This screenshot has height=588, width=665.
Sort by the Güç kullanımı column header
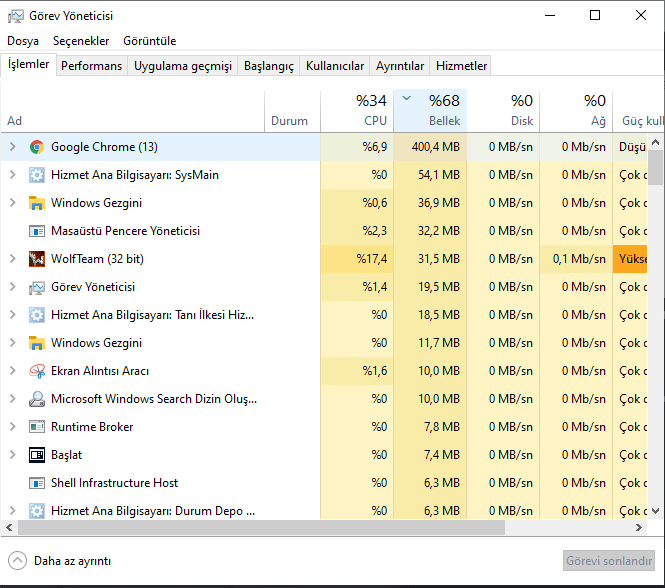pos(639,111)
